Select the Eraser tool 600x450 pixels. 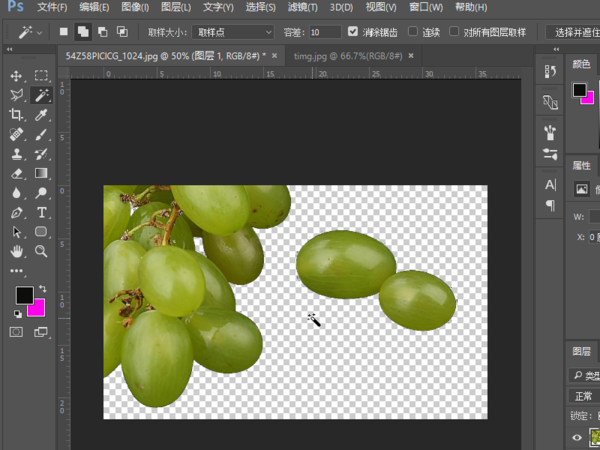point(16,173)
